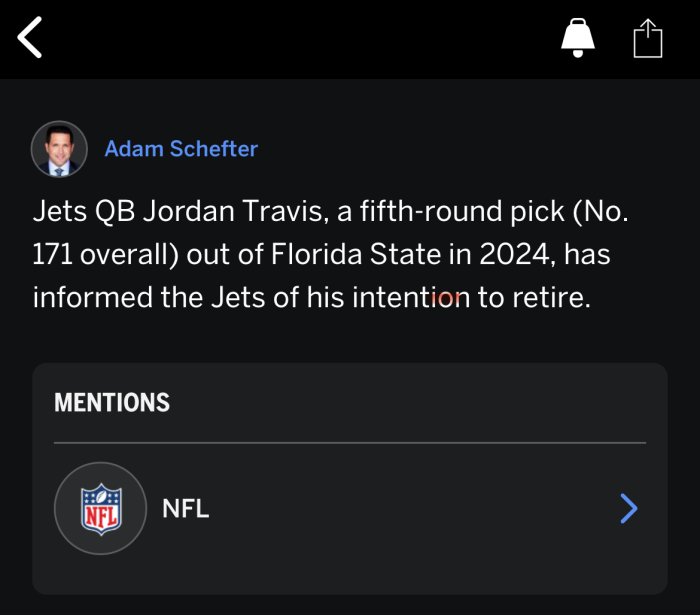Click the divider line under MENTIONS
The height and width of the screenshot is (615, 700).
pyautogui.click(x=350, y=442)
